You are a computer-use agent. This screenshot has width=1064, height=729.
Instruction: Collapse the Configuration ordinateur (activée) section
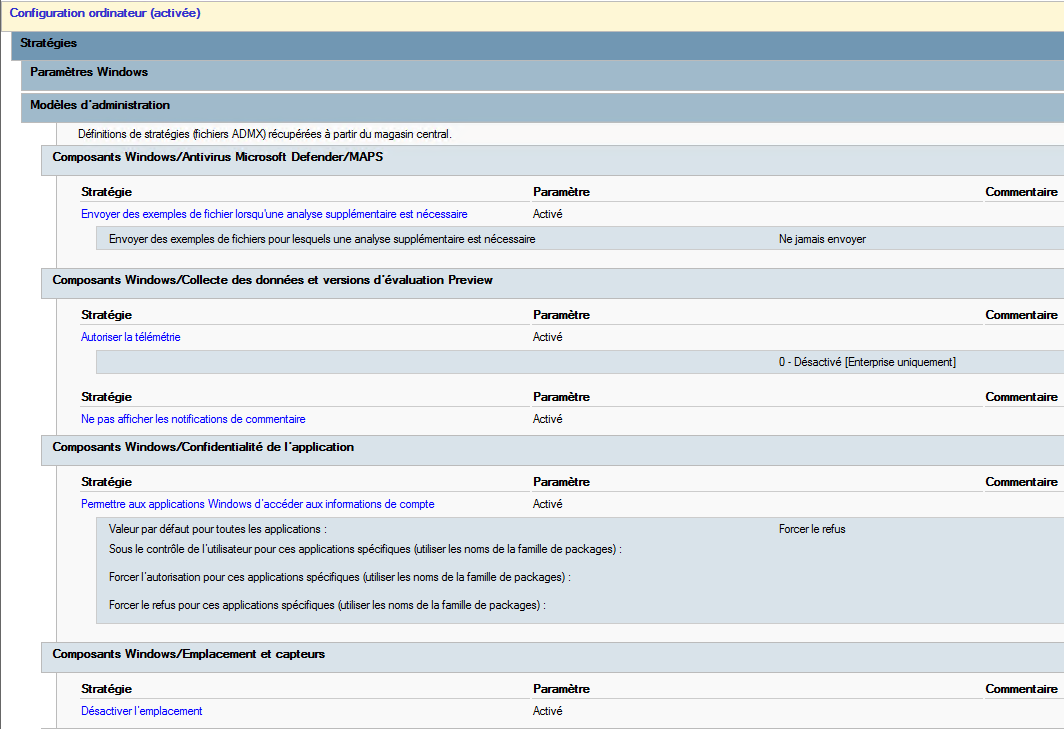click(104, 14)
